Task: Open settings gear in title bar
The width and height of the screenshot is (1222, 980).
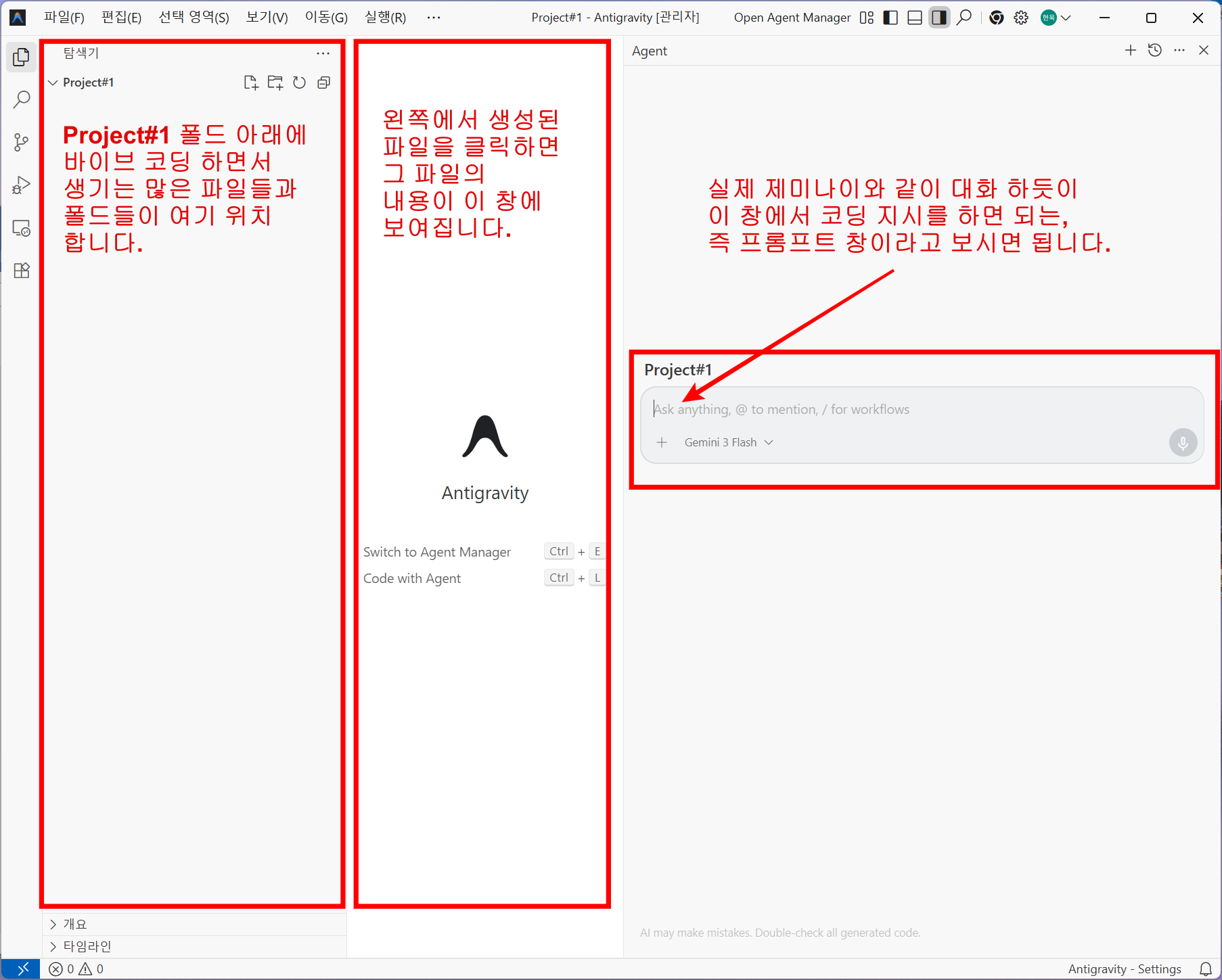Action: 1021,18
